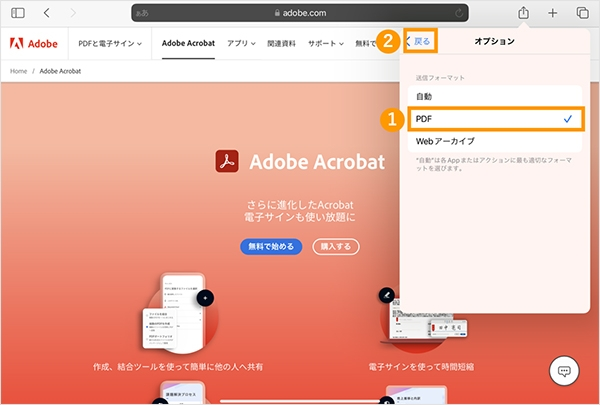Image resolution: width=600 pixels, height=405 pixels.
Task: Go to Home breadcrumb link
Action: point(18,71)
